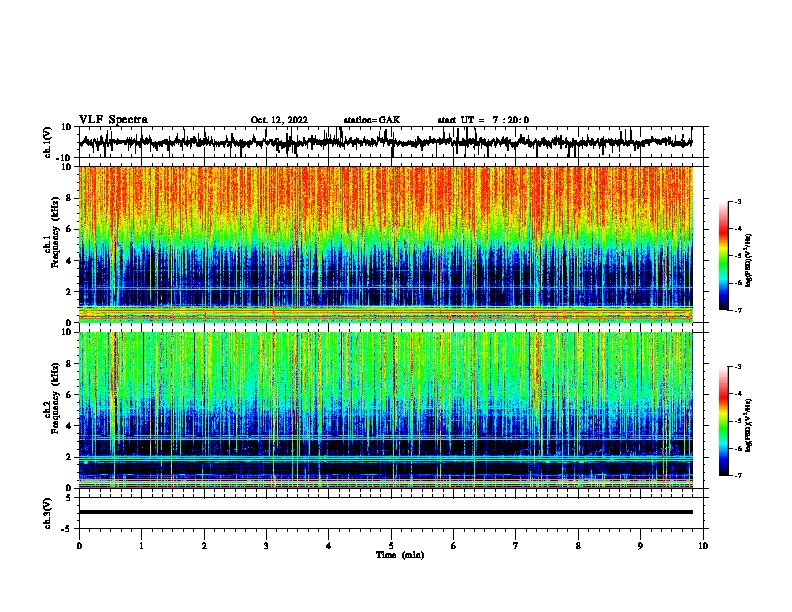
Task: Click the ch.3 flat voltage trace
Action: coord(386,512)
